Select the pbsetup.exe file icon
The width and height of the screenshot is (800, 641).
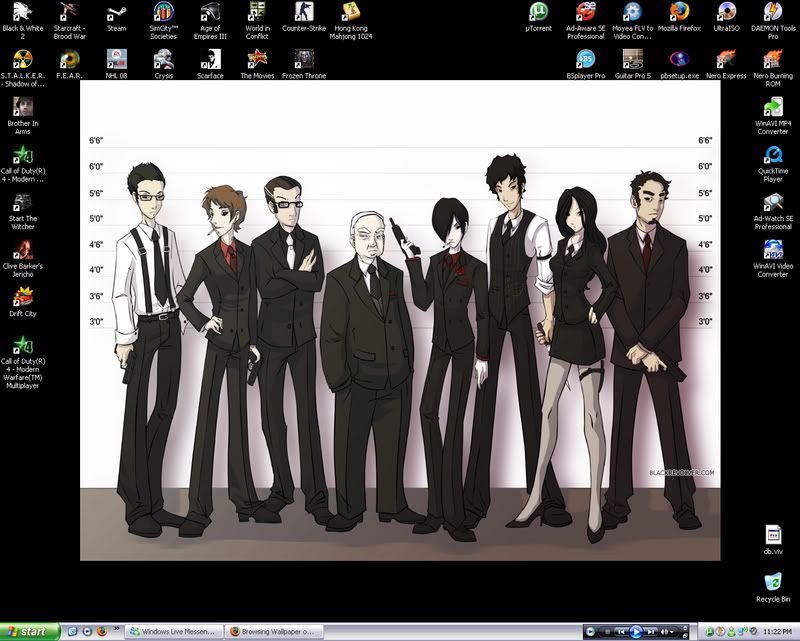tap(680, 64)
